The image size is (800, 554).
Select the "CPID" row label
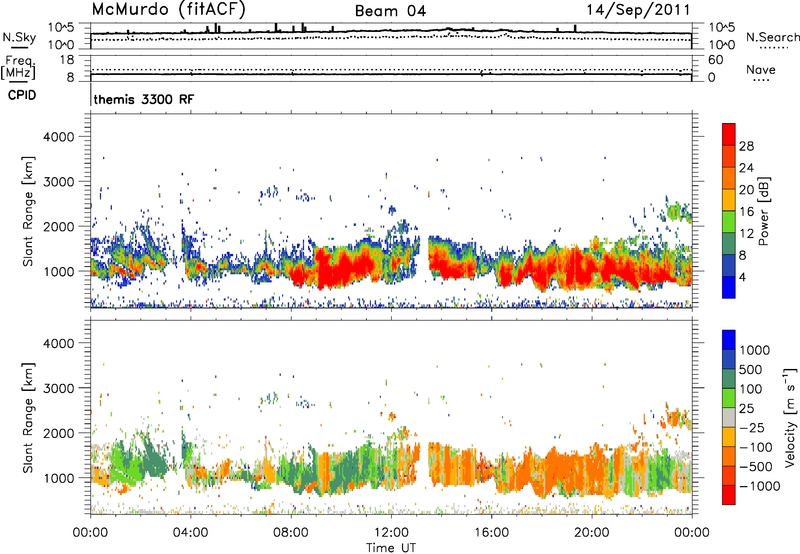pyautogui.click(x=22, y=95)
